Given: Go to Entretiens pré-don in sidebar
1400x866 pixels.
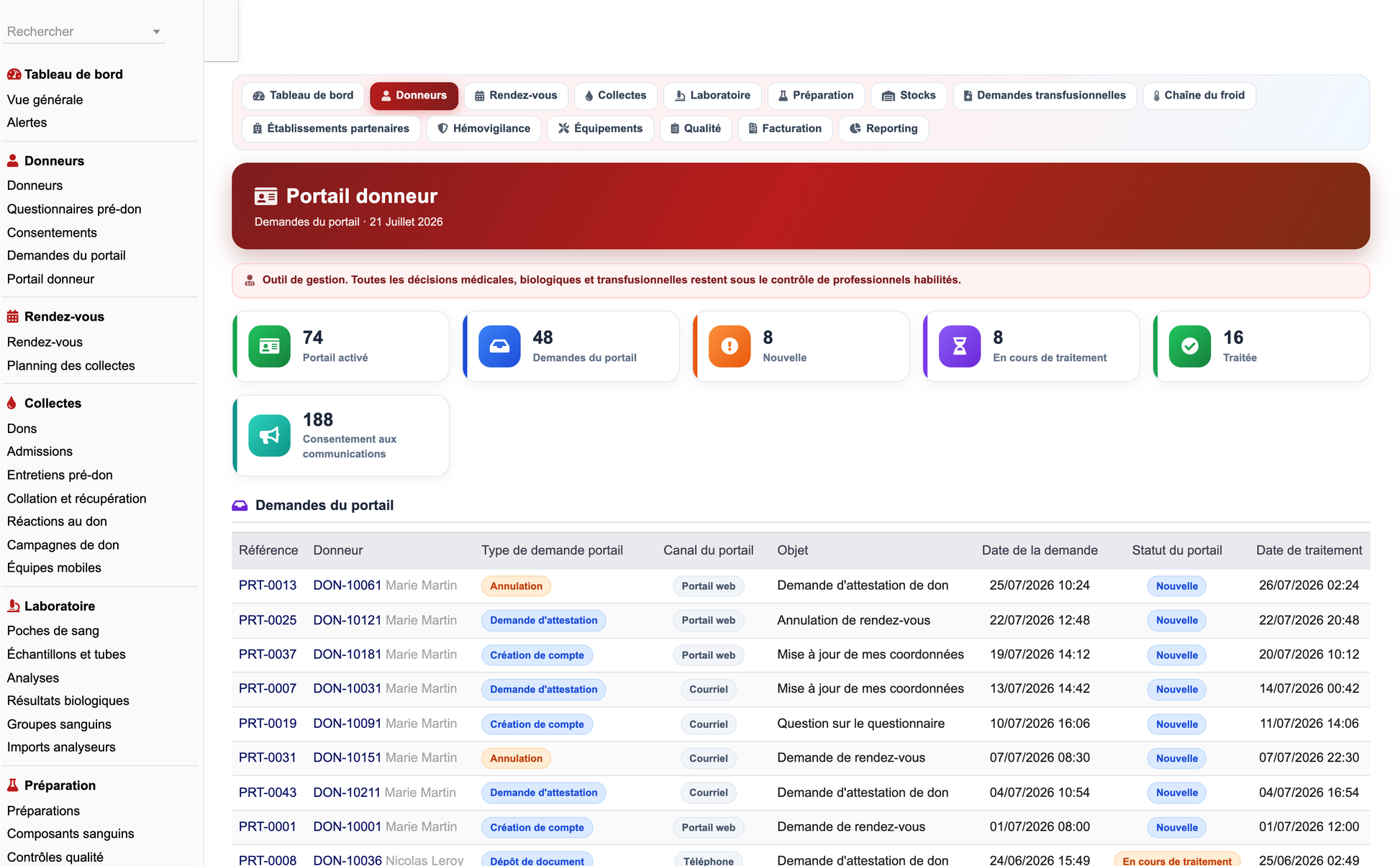Looking at the screenshot, I should point(60,475).
